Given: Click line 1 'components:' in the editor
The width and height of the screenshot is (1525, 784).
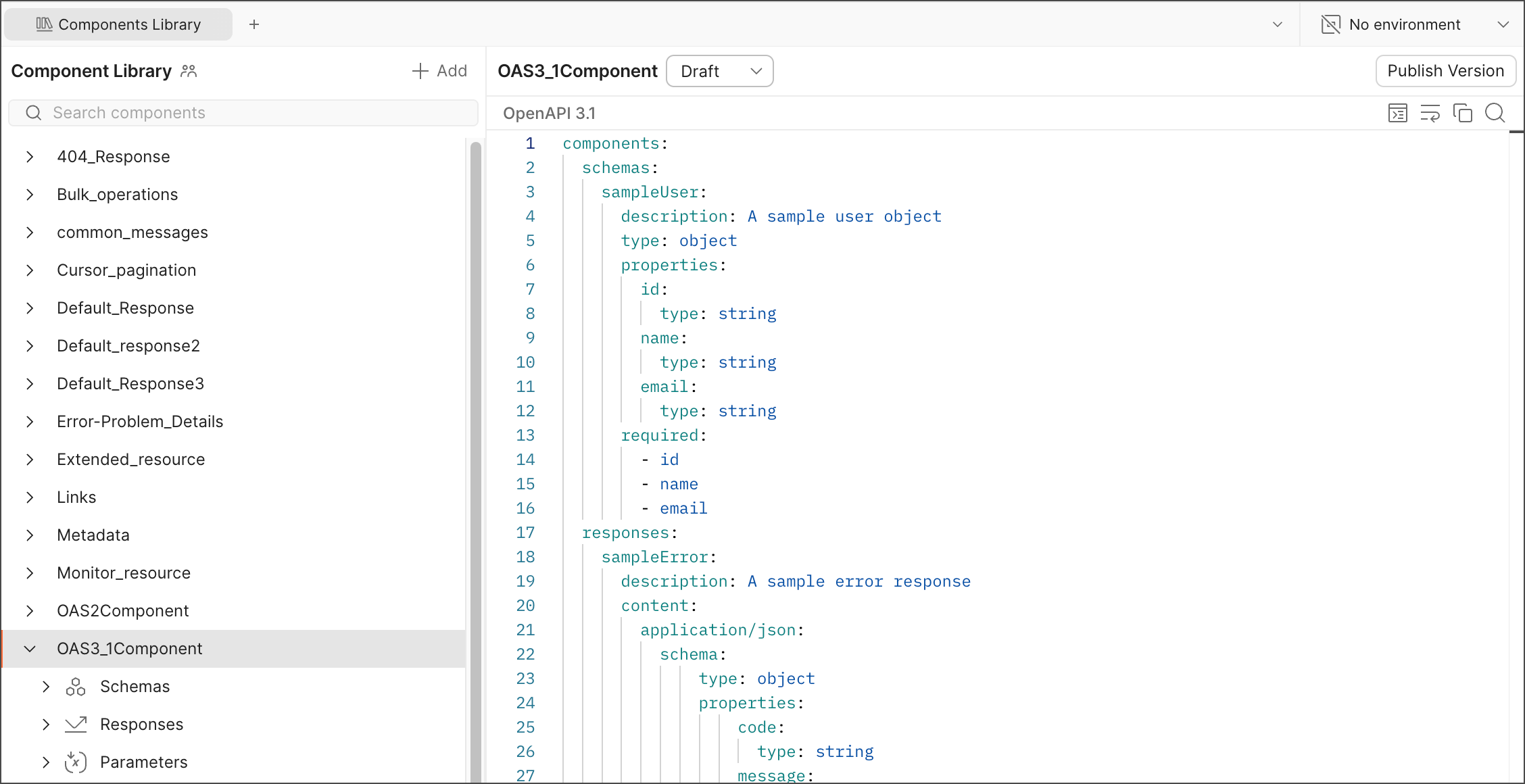Looking at the screenshot, I should (x=615, y=143).
